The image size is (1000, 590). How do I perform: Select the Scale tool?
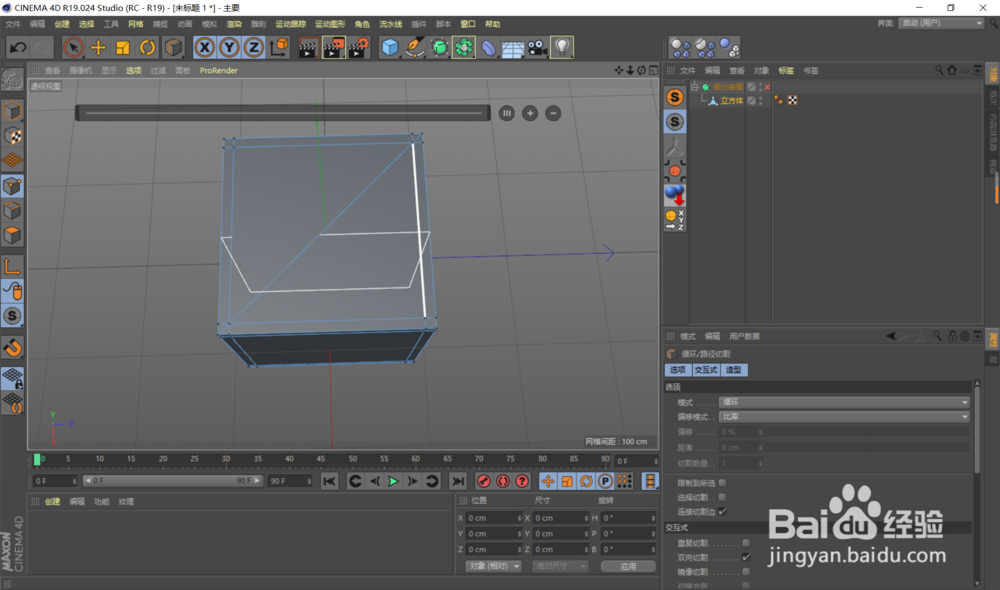pyautogui.click(x=122, y=47)
